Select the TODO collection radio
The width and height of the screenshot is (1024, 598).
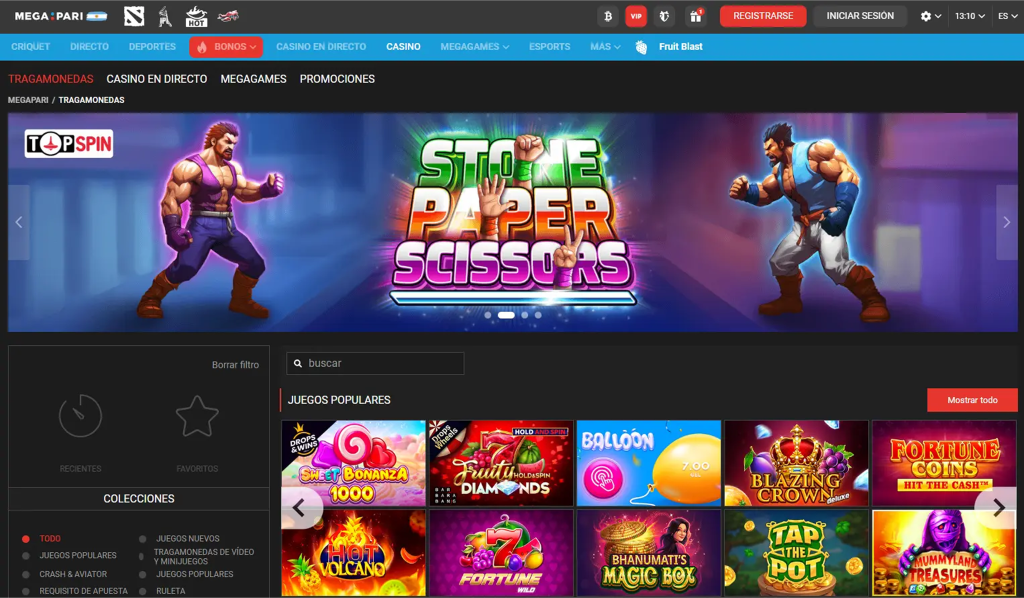[25, 539]
